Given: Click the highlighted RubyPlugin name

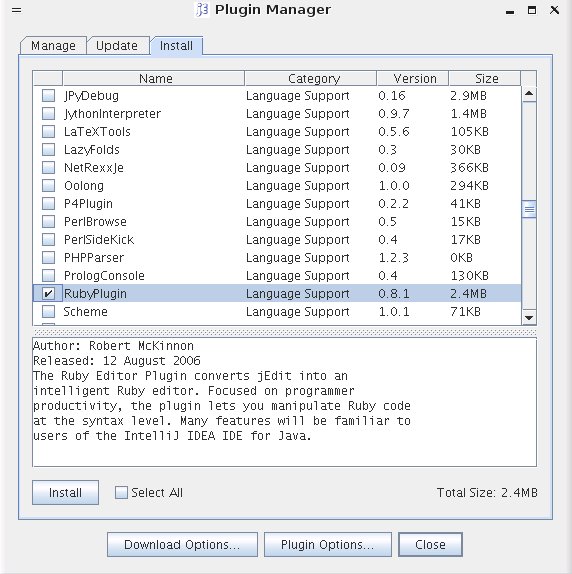Looking at the screenshot, I should [95, 293].
